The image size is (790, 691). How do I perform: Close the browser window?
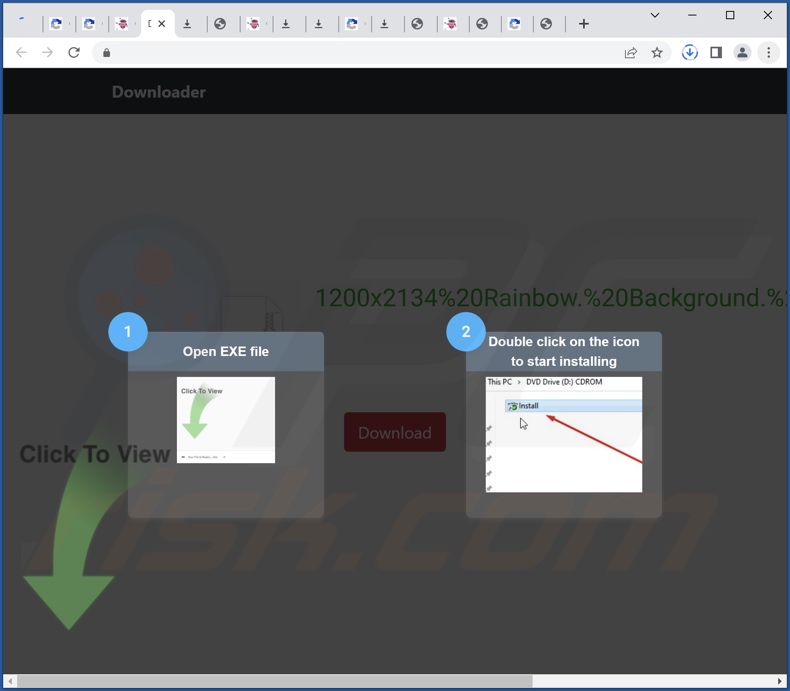coord(767,15)
